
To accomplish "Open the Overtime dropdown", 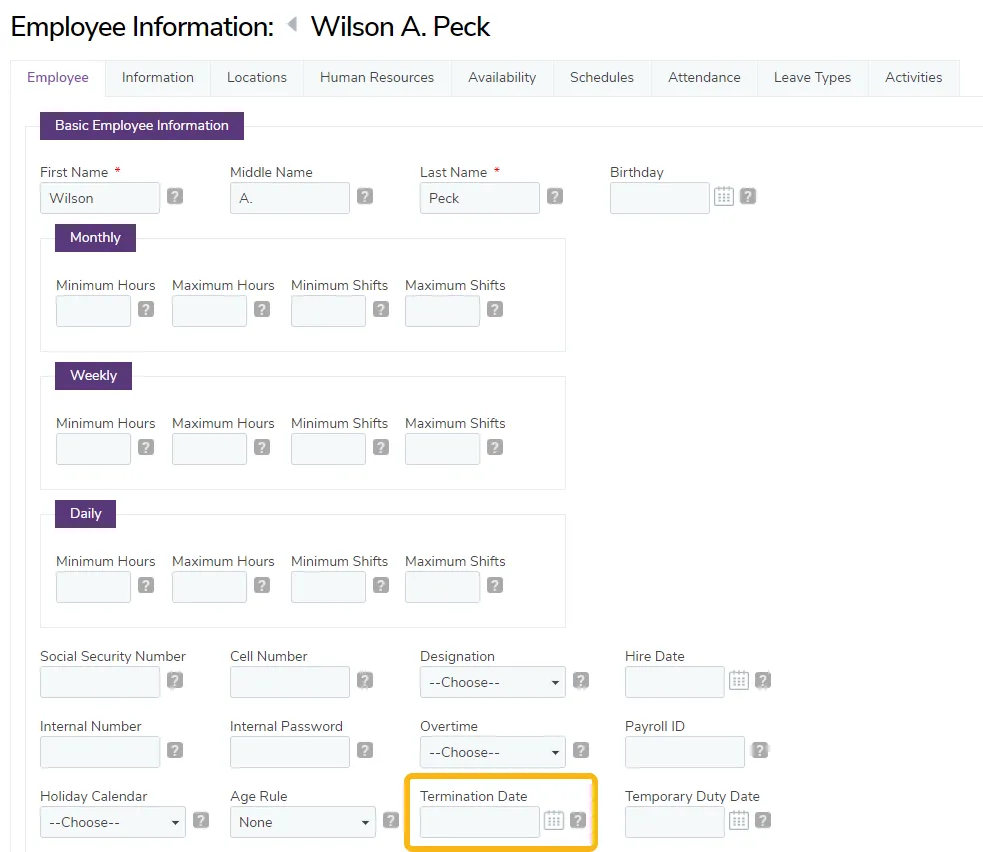I will [493, 752].
